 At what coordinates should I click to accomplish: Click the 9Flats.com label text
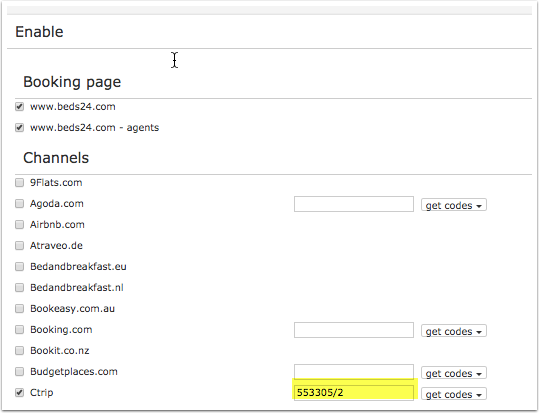56,183
